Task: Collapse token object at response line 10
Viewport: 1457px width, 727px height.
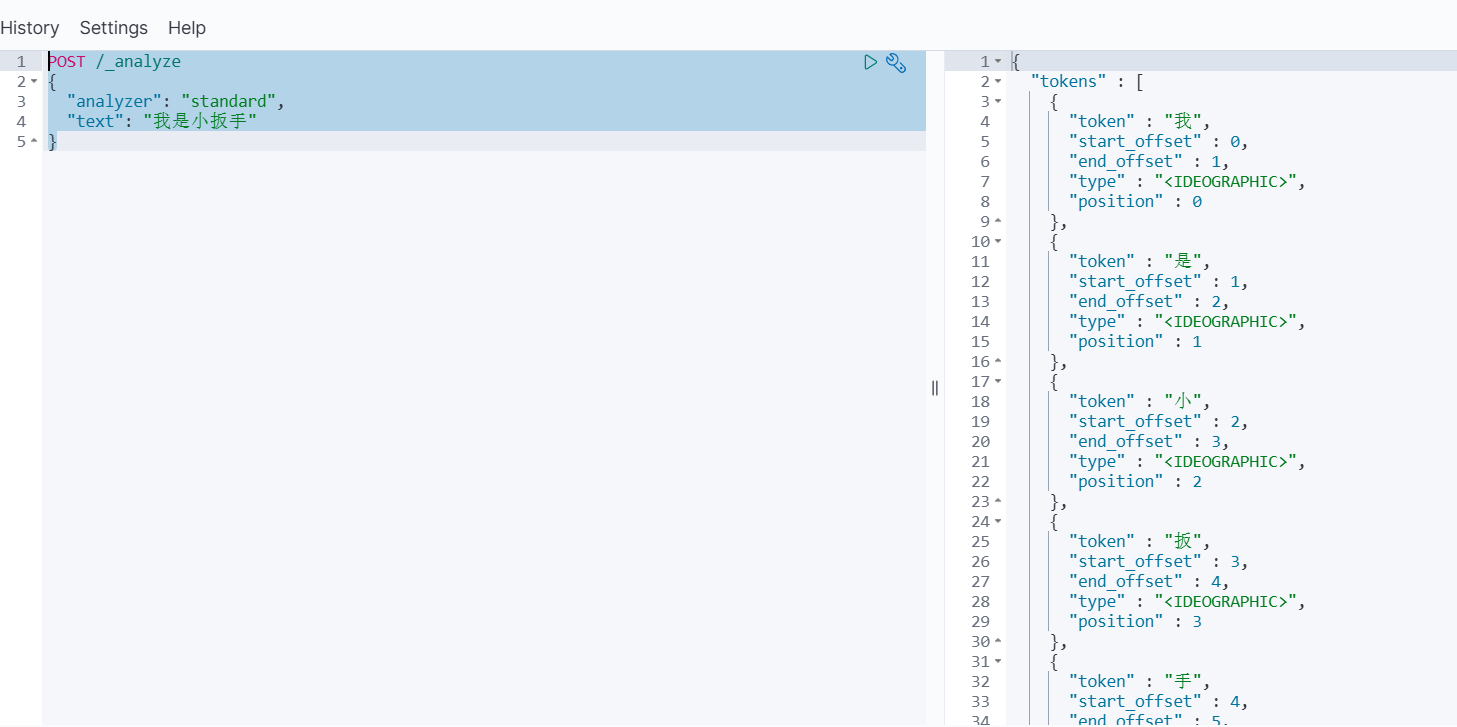Action: (998, 242)
